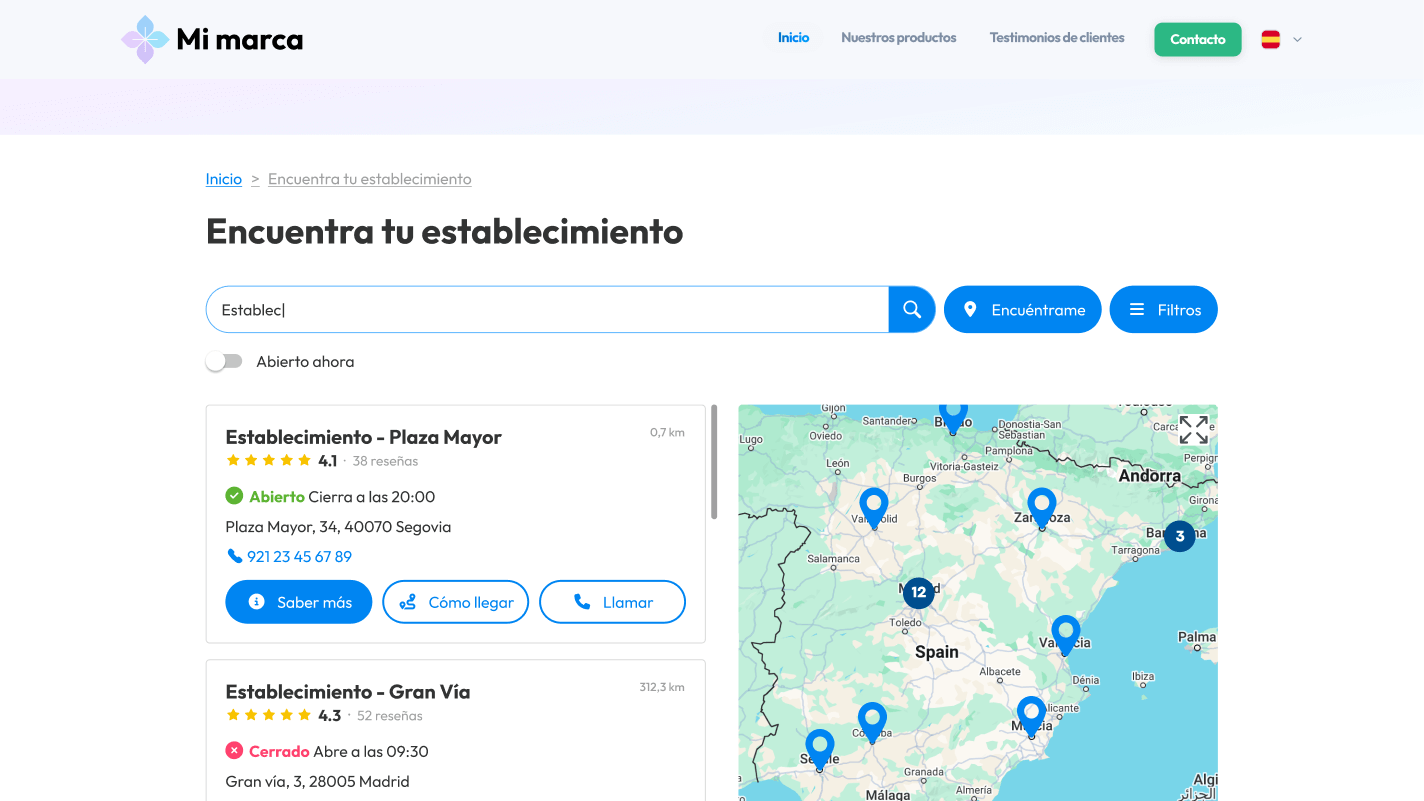Click Saber más for Plaza Mayor
The width and height of the screenshot is (1424, 801).
[x=299, y=602]
